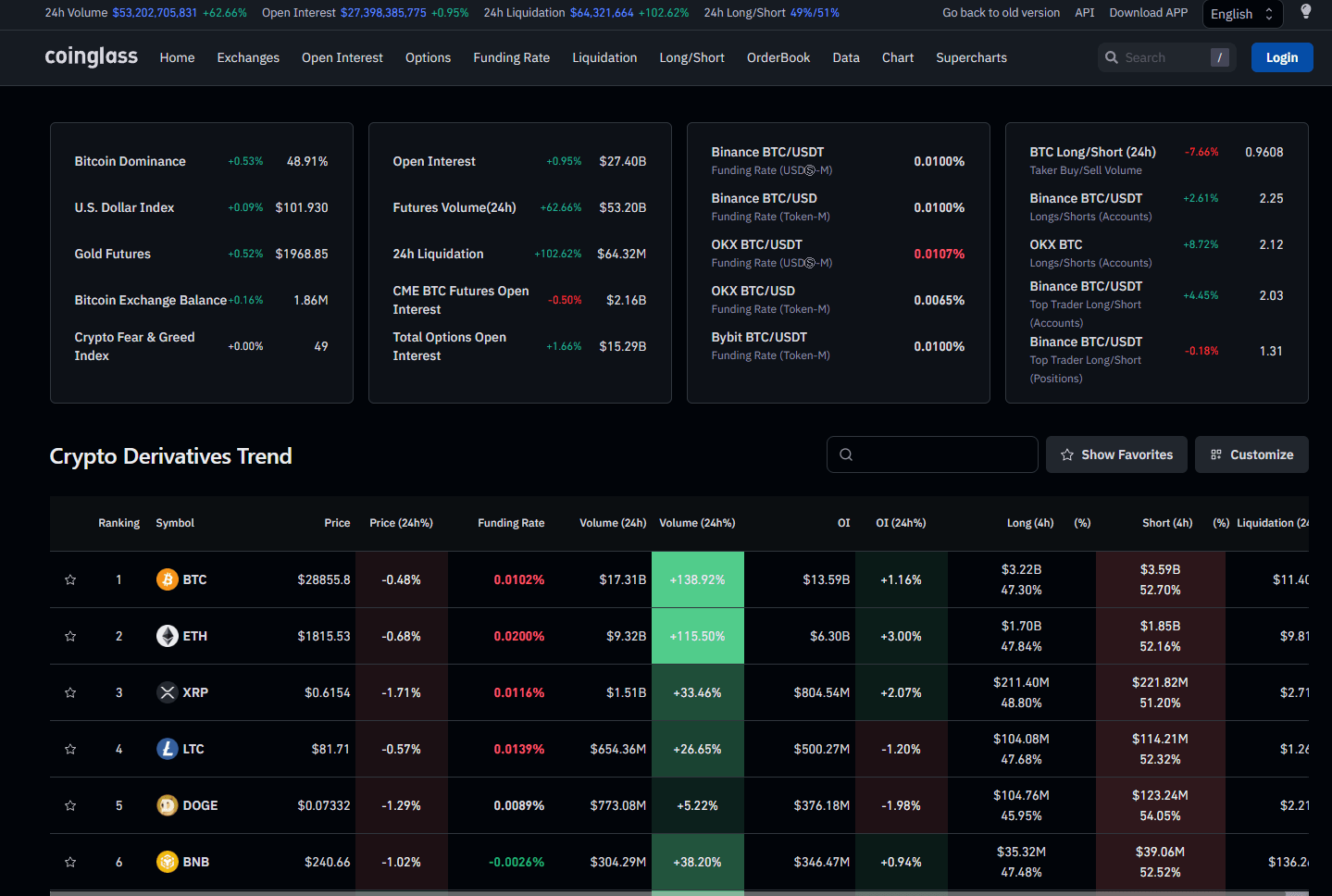Image resolution: width=1332 pixels, height=896 pixels.
Task: Click the DOGE coin icon
Action: point(168,805)
